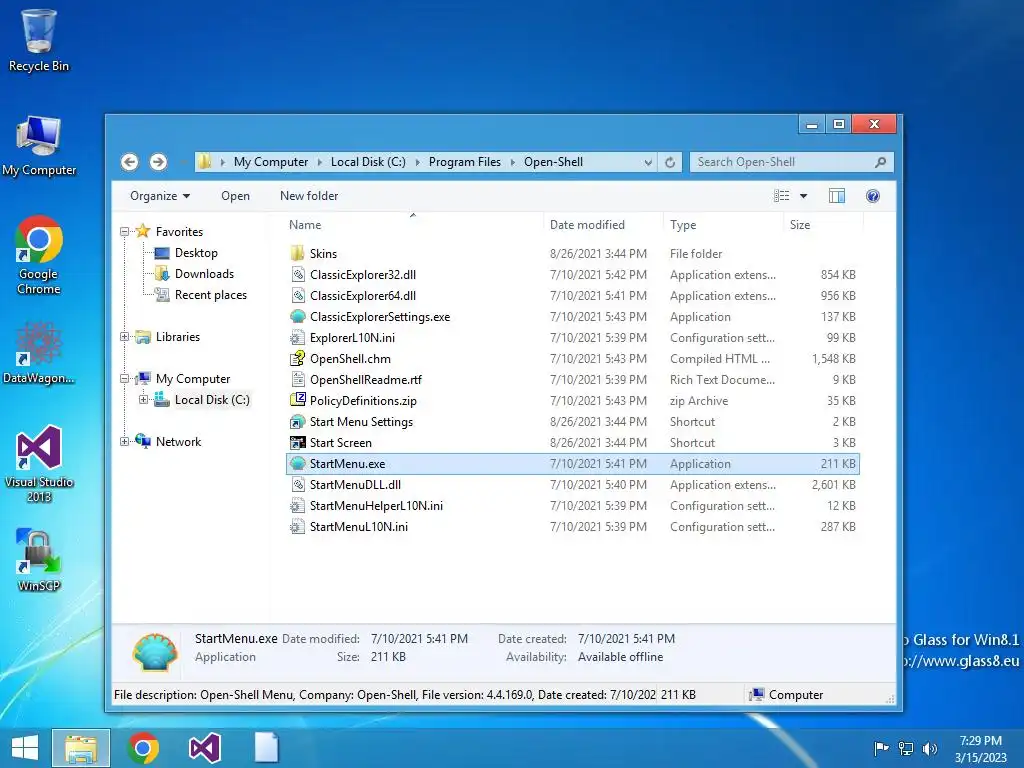Click the Open toolbar command

coord(235,196)
